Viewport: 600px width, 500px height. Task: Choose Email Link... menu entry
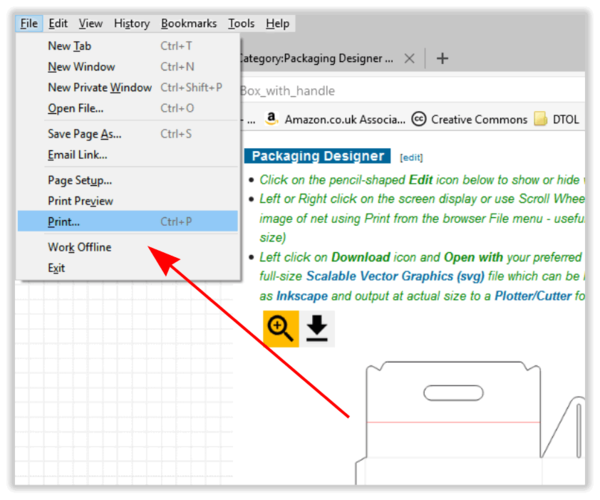(128, 155)
